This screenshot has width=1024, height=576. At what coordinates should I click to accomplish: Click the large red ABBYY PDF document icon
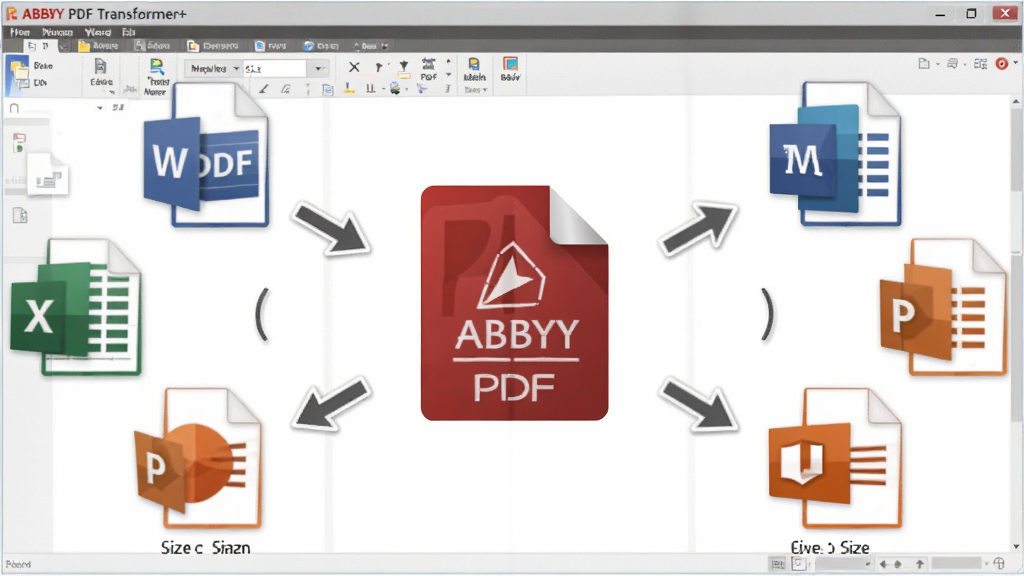click(515, 303)
